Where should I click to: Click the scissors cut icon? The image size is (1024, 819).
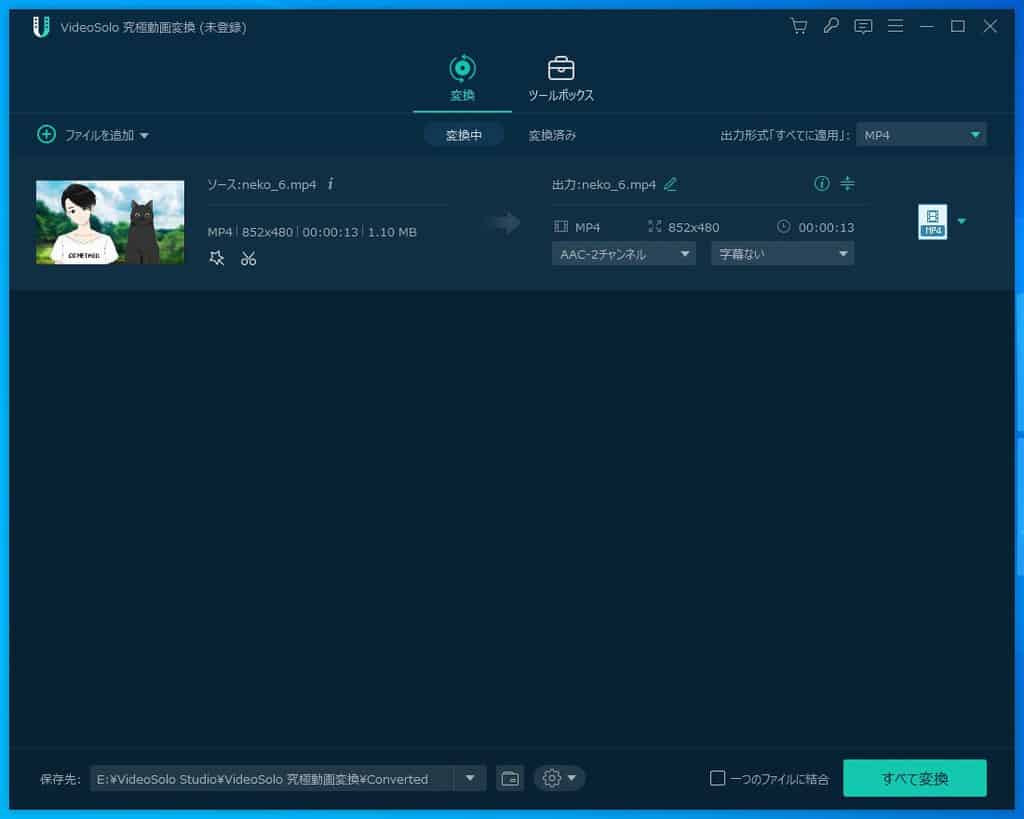point(248,258)
